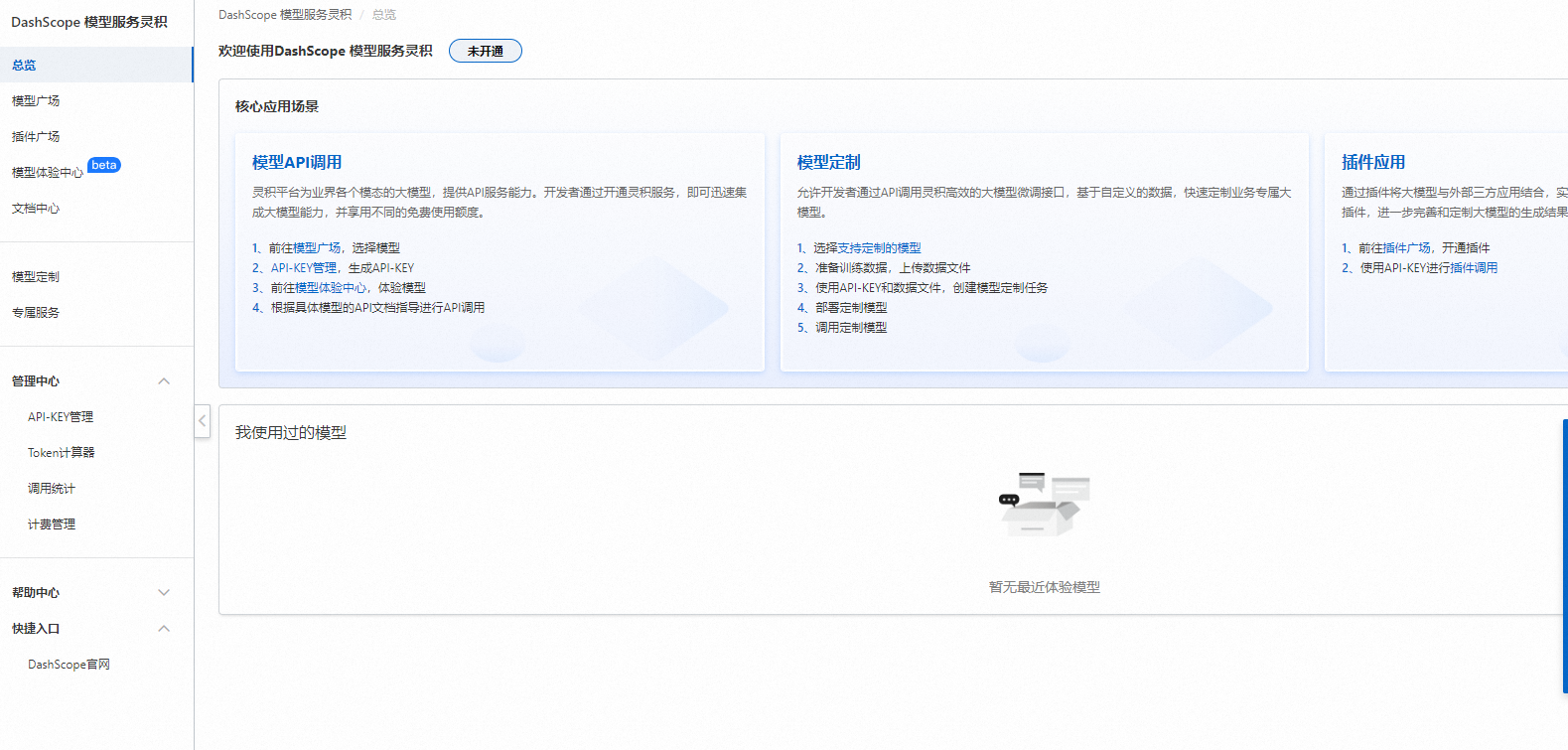The width and height of the screenshot is (1568, 750).
Task: Select 总览 in the sidebar
Action: click(96, 65)
